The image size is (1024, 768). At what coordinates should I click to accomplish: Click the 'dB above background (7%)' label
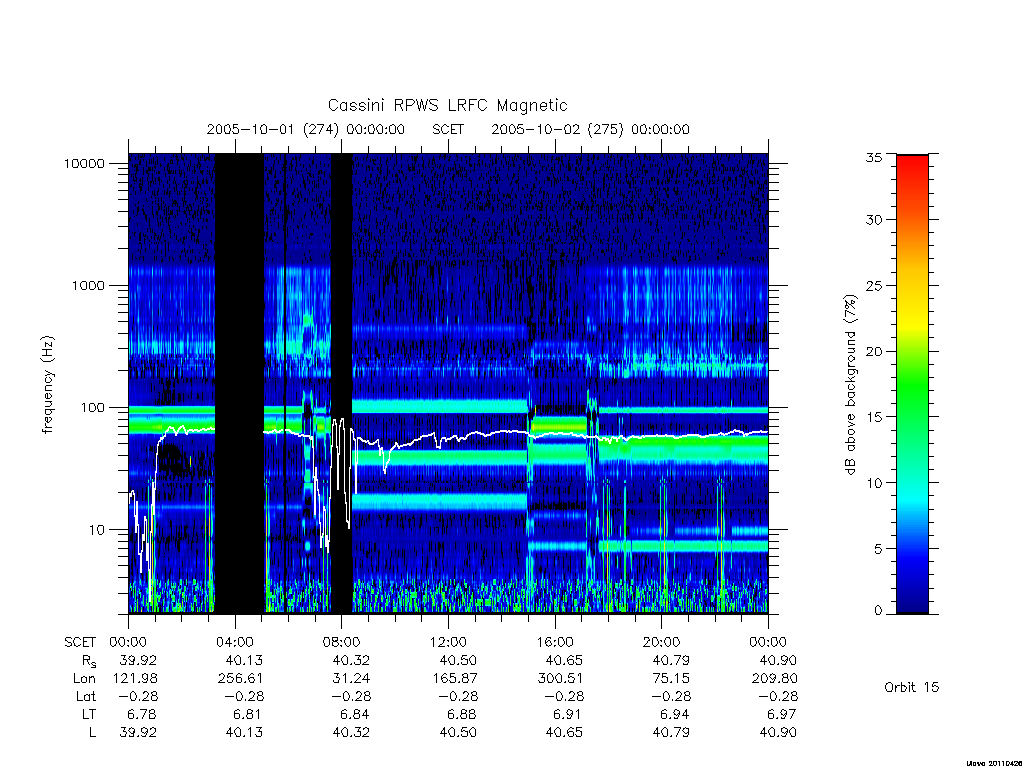[850, 385]
